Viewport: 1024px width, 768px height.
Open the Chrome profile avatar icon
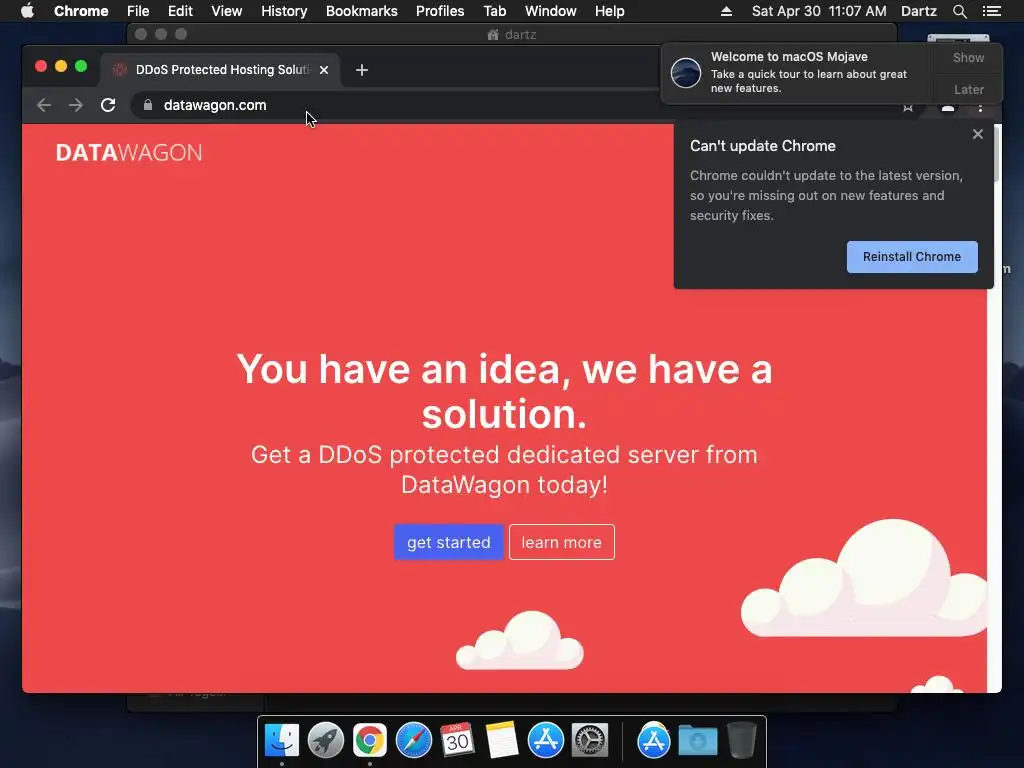click(948, 108)
